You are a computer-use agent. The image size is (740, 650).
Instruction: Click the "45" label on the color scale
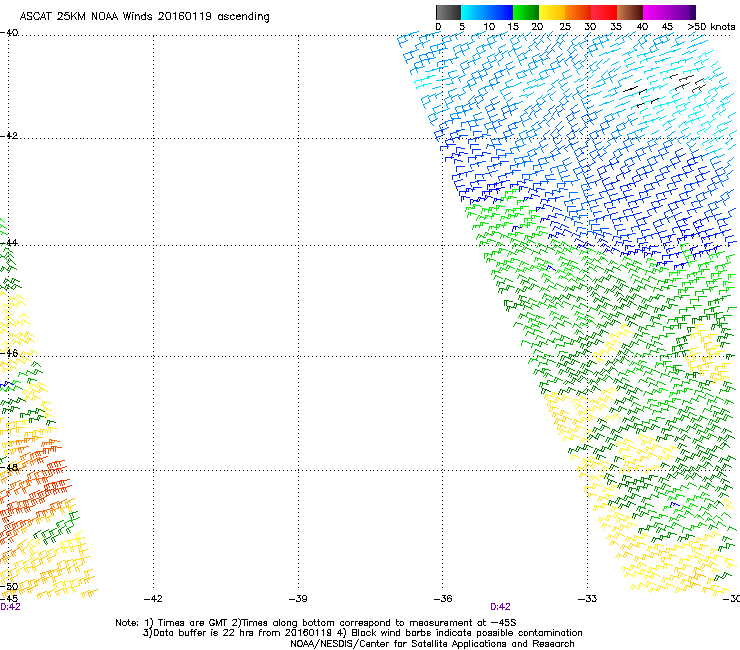pyautogui.click(x=667, y=27)
